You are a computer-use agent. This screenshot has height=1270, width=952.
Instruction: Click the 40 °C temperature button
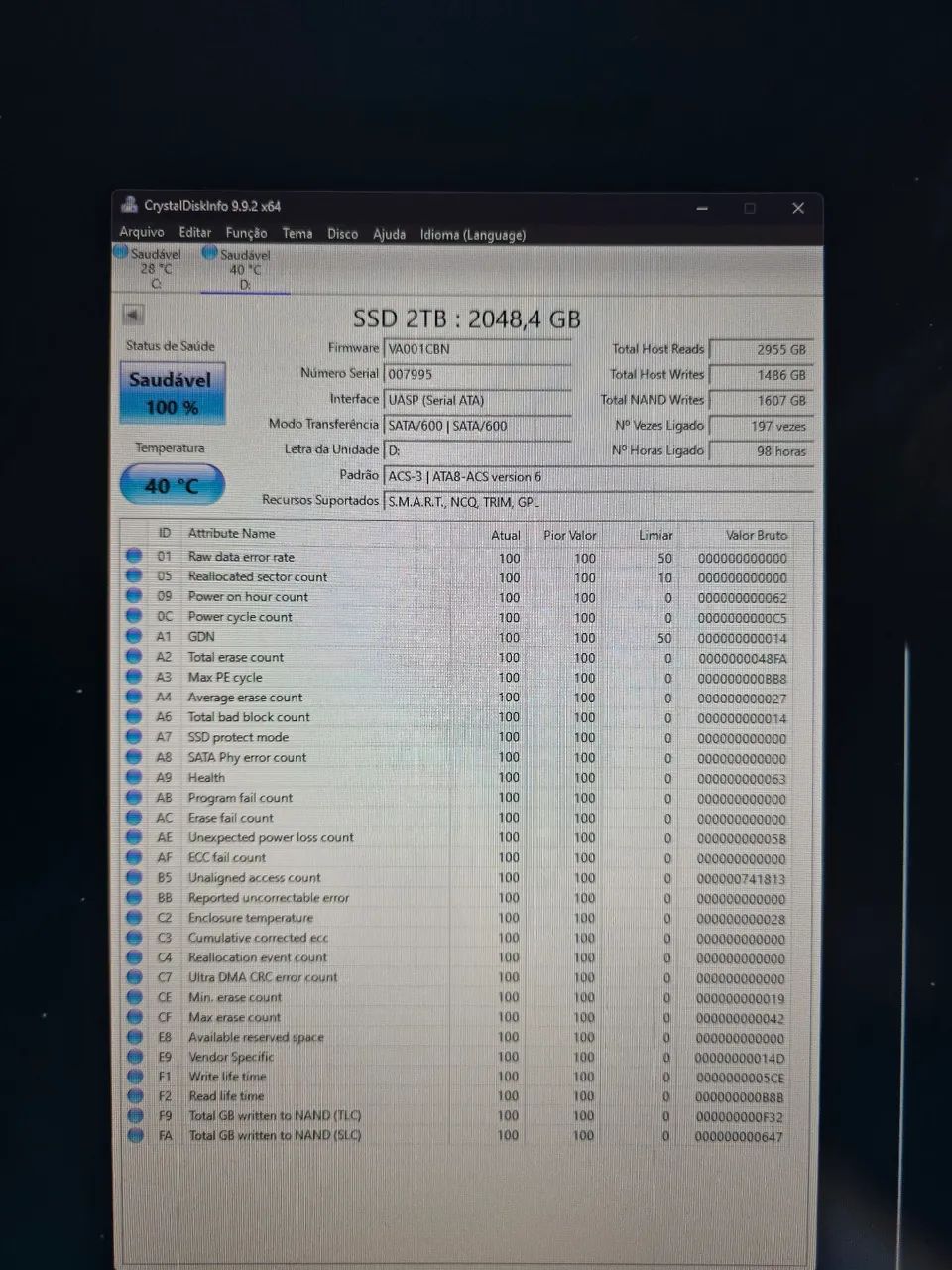tap(171, 486)
